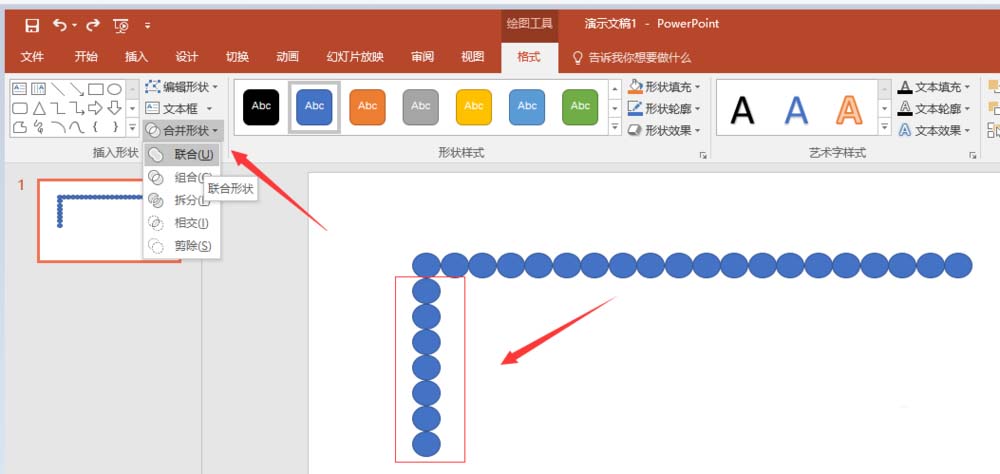Switch to the 开始 ribbon tab
Image resolution: width=1000 pixels, height=474 pixels.
pyautogui.click(x=85, y=57)
